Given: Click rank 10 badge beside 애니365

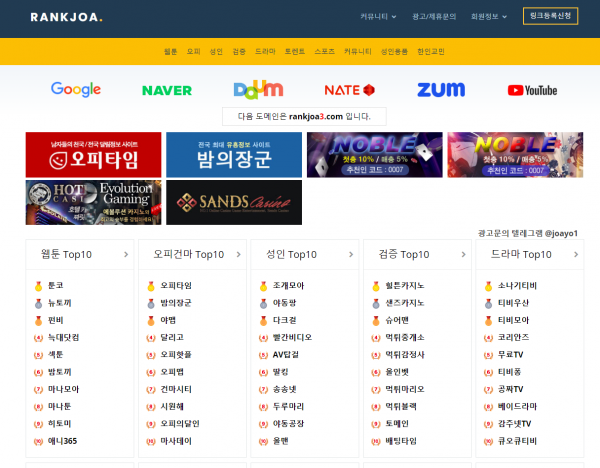Looking at the screenshot, I should pyautogui.click(x=38, y=442).
